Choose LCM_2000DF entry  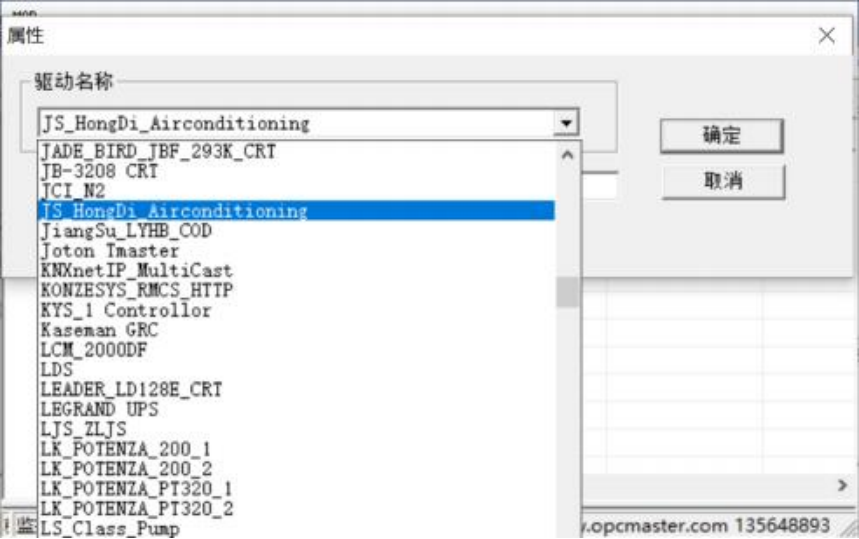coord(296,349)
